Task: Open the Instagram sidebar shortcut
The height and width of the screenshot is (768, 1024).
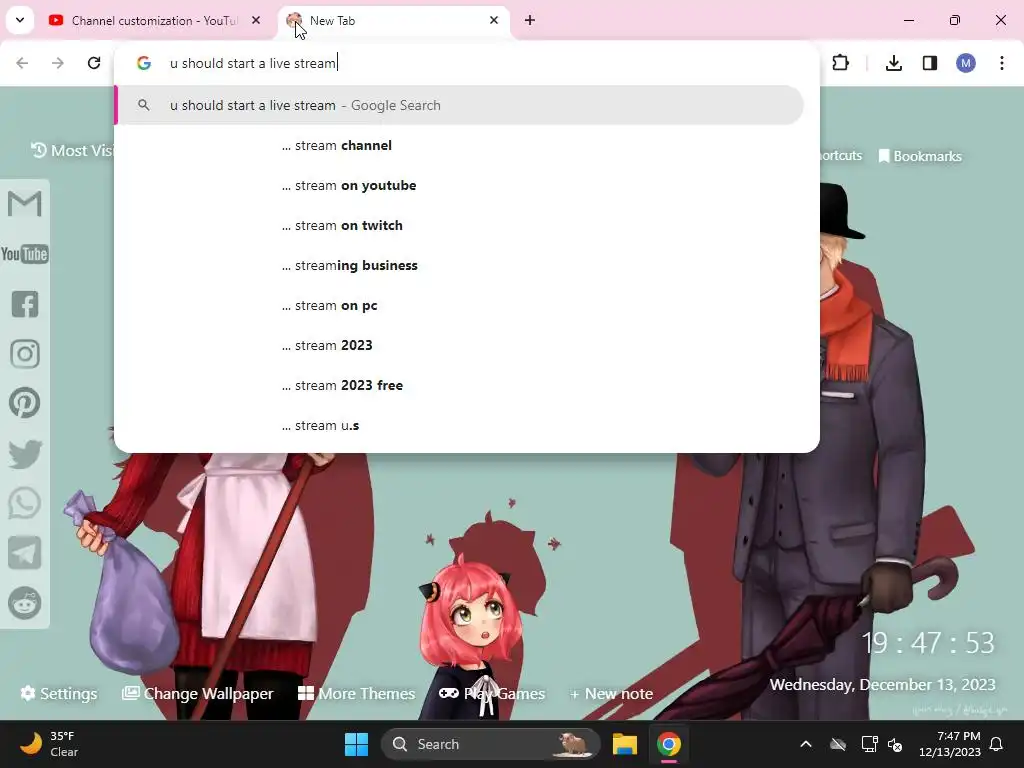Action: 25,354
